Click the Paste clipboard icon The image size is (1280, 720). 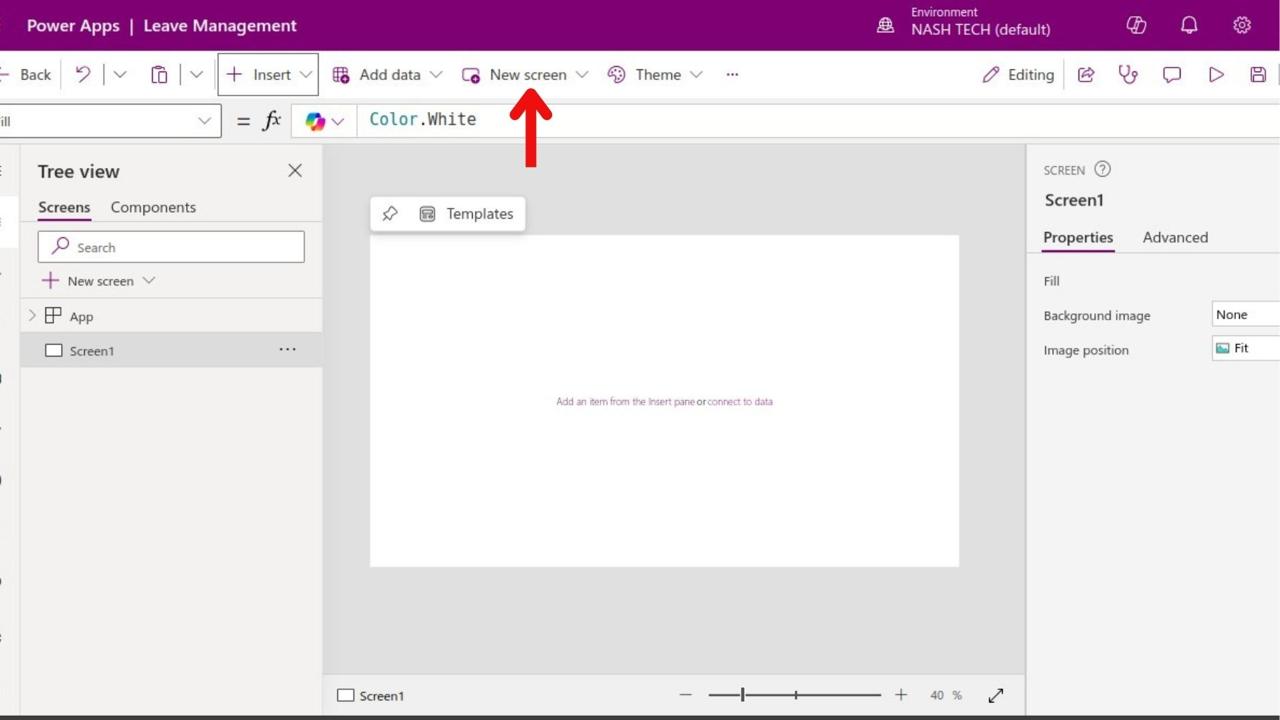(159, 75)
